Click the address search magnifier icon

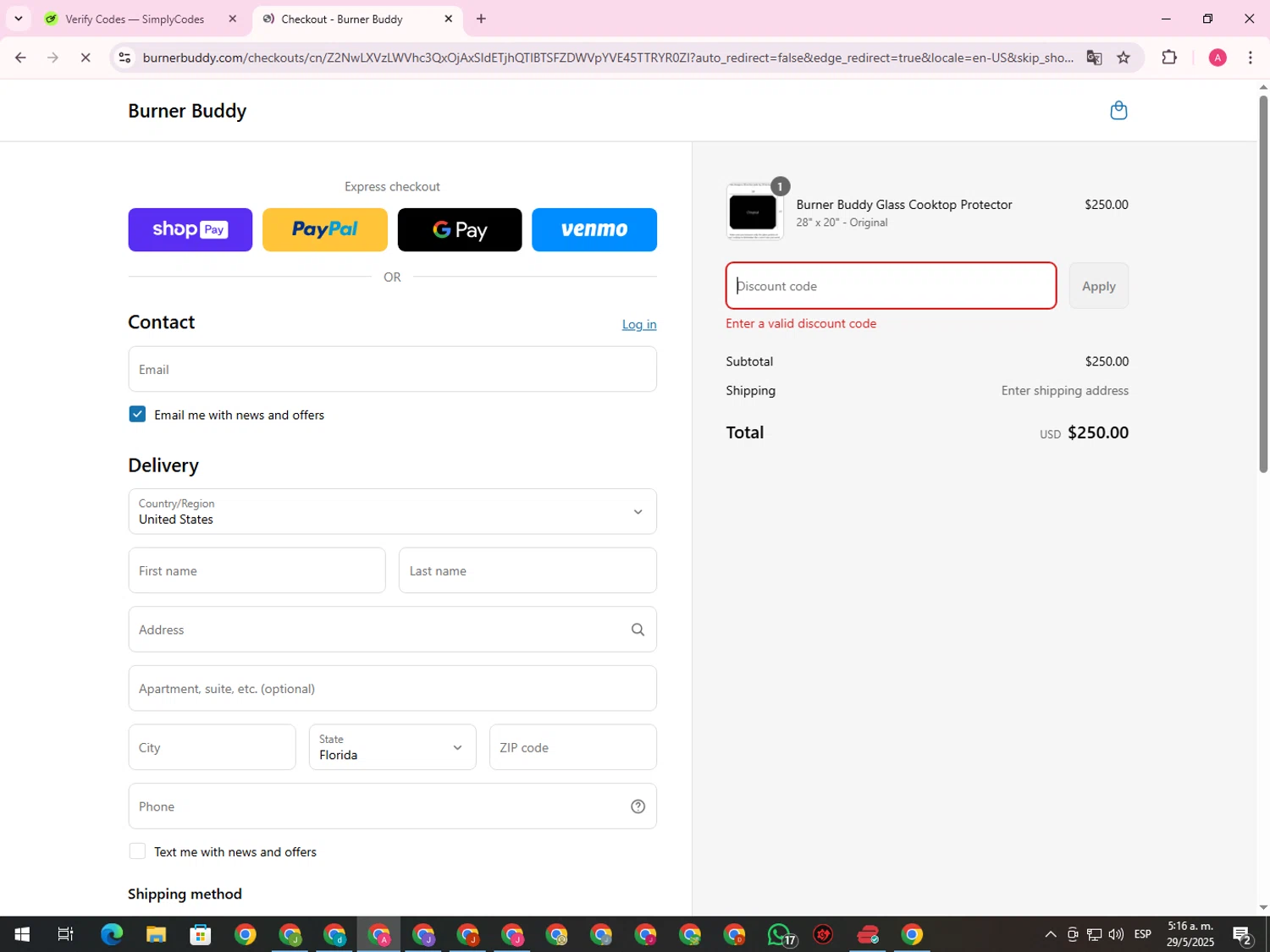(638, 630)
